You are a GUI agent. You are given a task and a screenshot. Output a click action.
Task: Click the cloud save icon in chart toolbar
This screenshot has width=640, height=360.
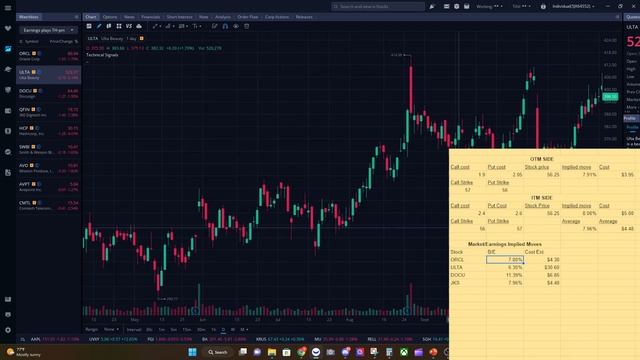(x=139, y=26)
